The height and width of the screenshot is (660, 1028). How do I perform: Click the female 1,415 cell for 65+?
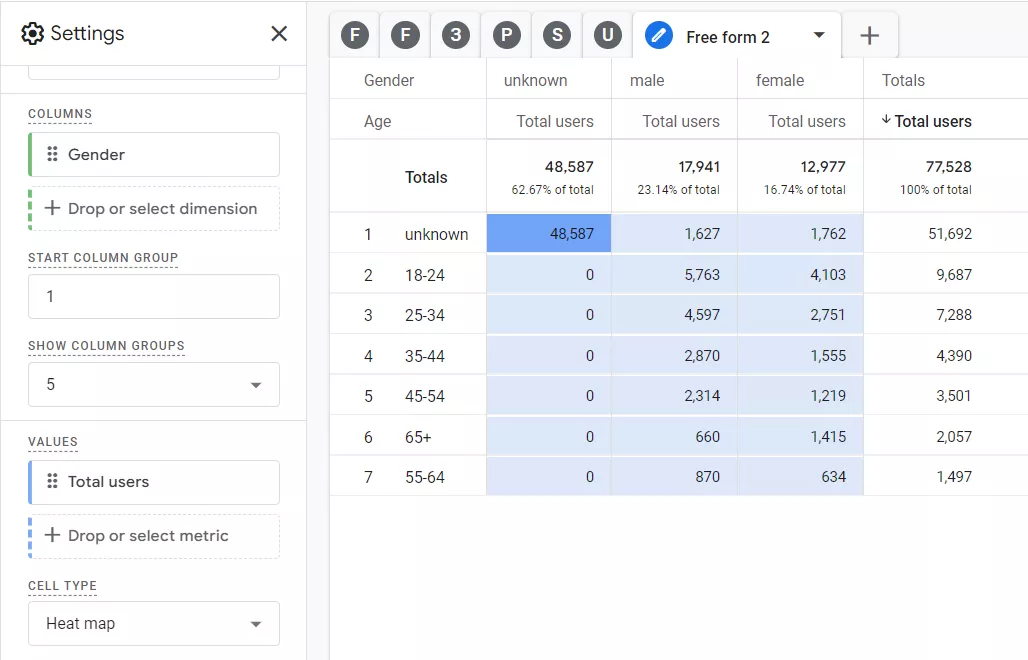pyautogui.click(x=801, y=437)
